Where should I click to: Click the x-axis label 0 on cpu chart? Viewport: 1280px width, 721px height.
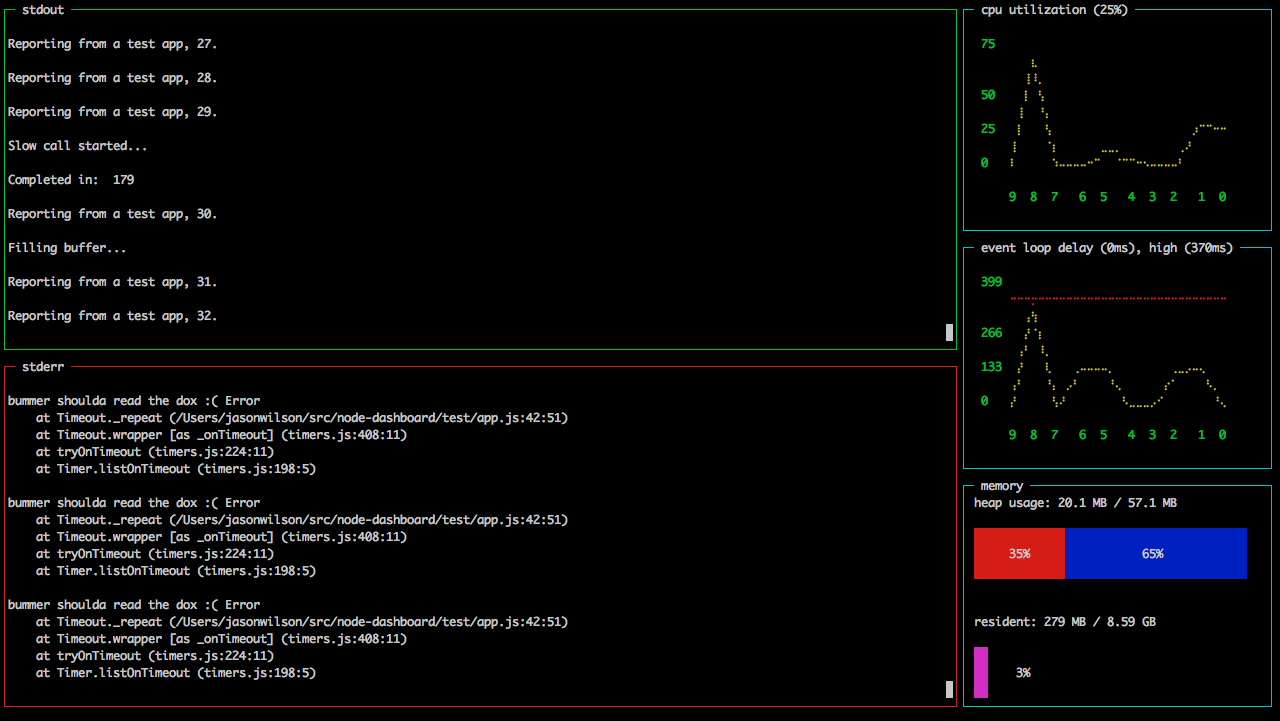[1222, 197]
